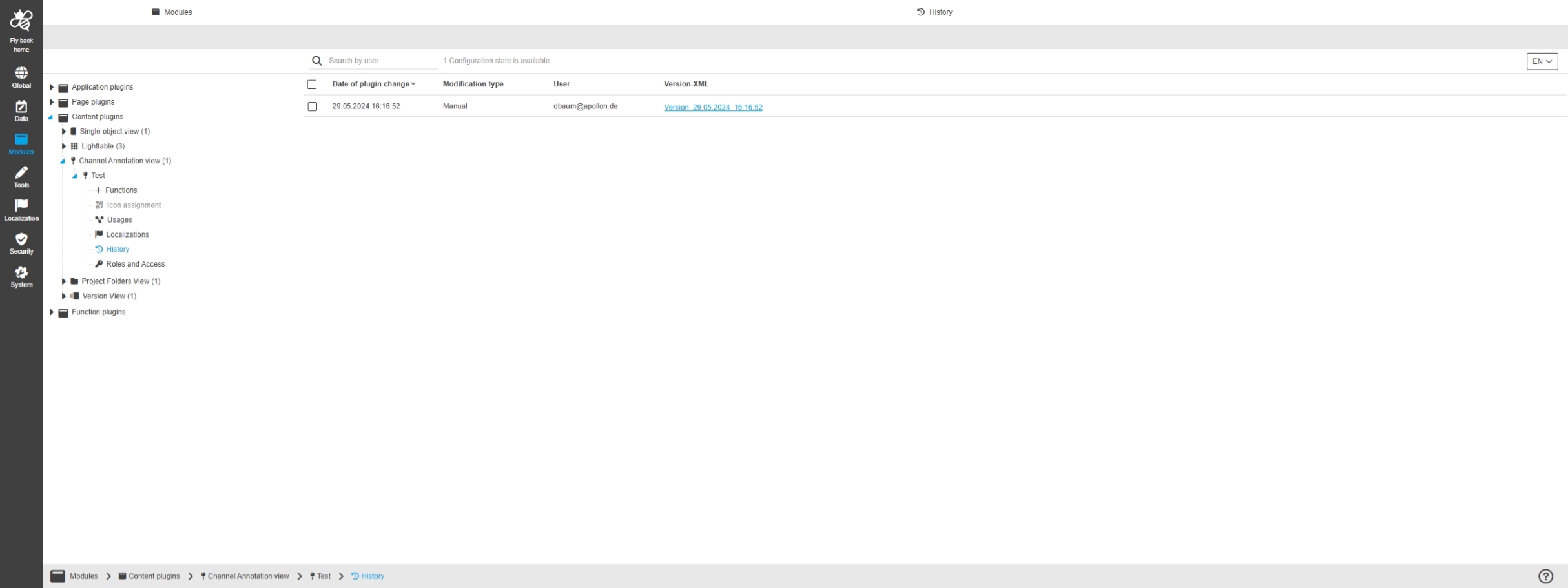Select the Modules panel tab header
This screenshot has height=588, width=1568.
click(172, 12)
